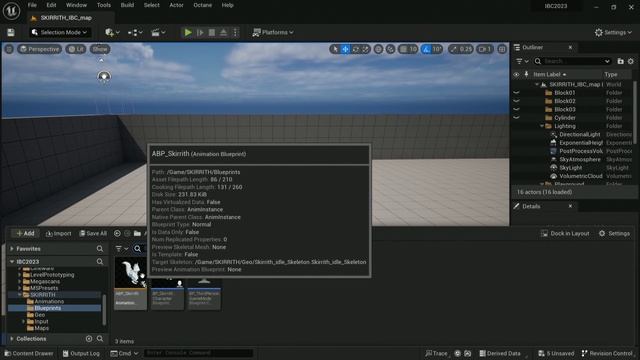This screenshot has width=640, height=360.
Task: Click the Eject from player button
Action: click(223, 32)
